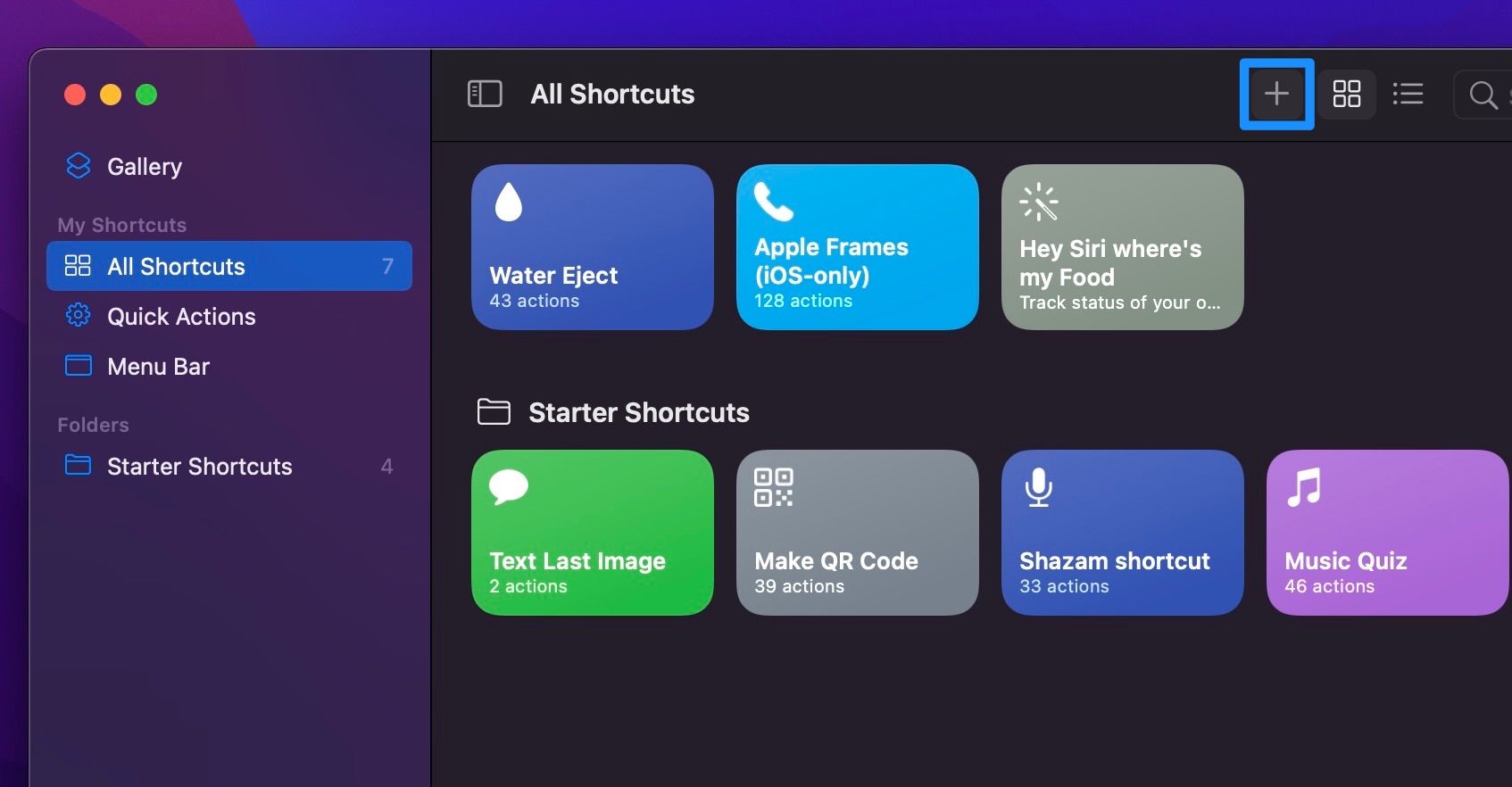
Task: Click the microphone icon on Shazam shortcut
Action: [x=1038, y=487]
